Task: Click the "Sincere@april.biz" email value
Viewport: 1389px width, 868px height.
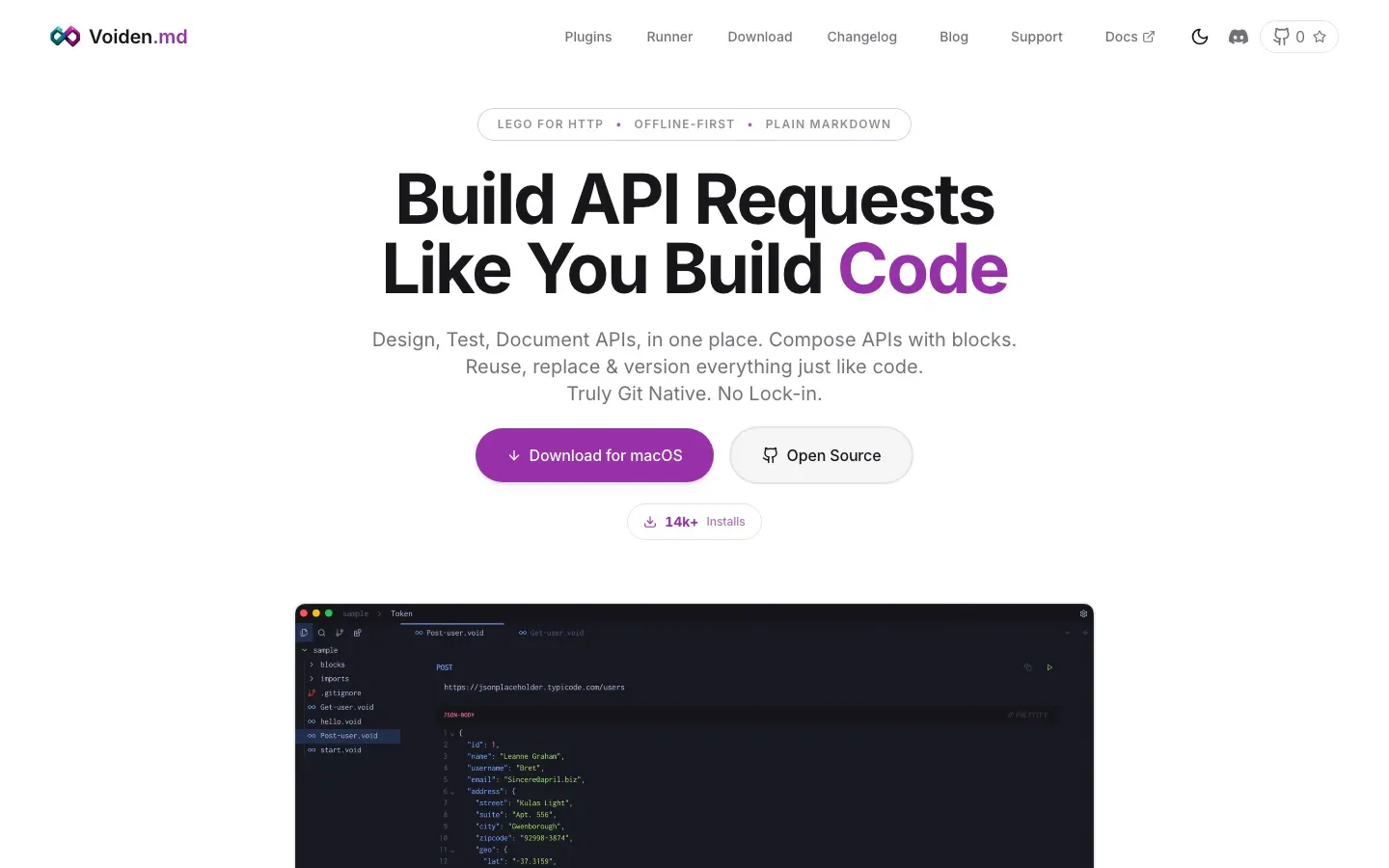Action: pos(544,779)
